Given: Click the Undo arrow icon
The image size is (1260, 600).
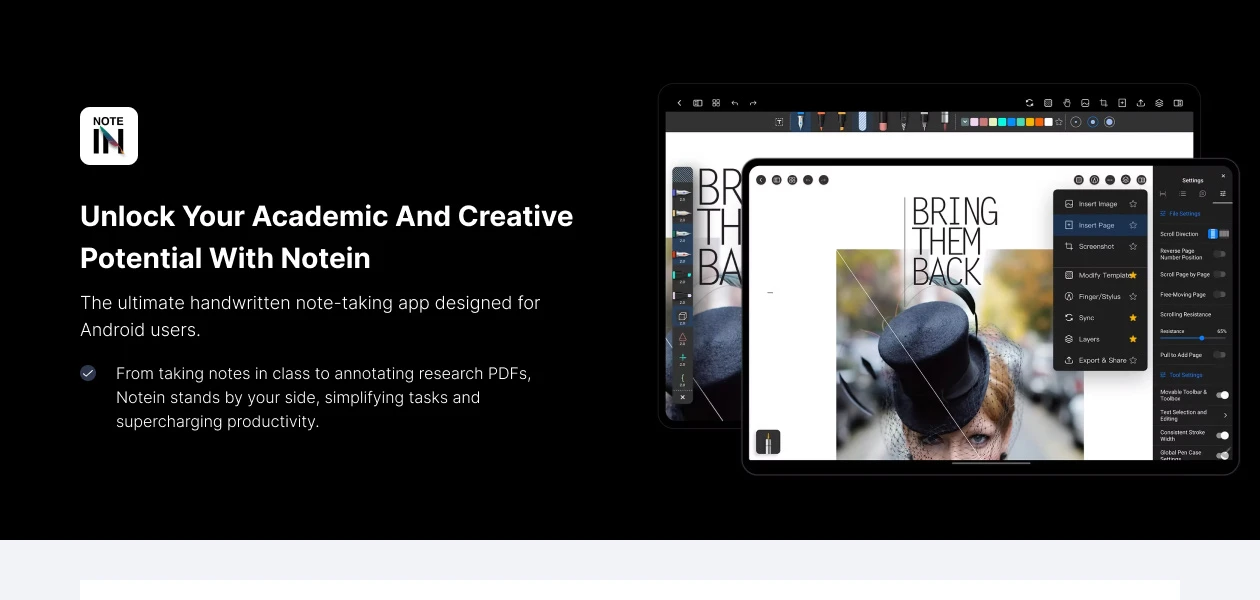Looking at the screenshot, I should (734, 102).
